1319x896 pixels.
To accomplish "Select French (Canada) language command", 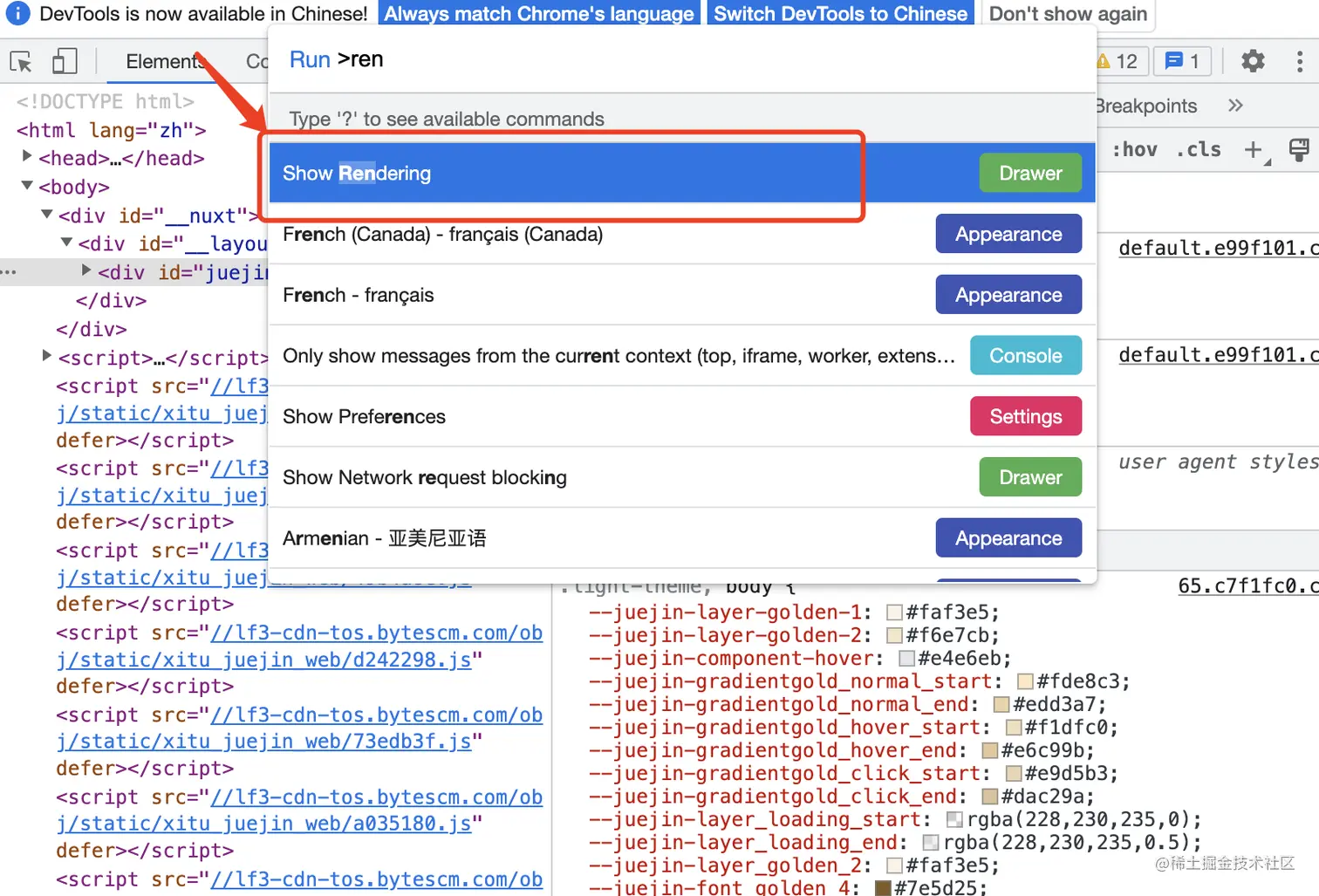I will [x=682, y=234].
